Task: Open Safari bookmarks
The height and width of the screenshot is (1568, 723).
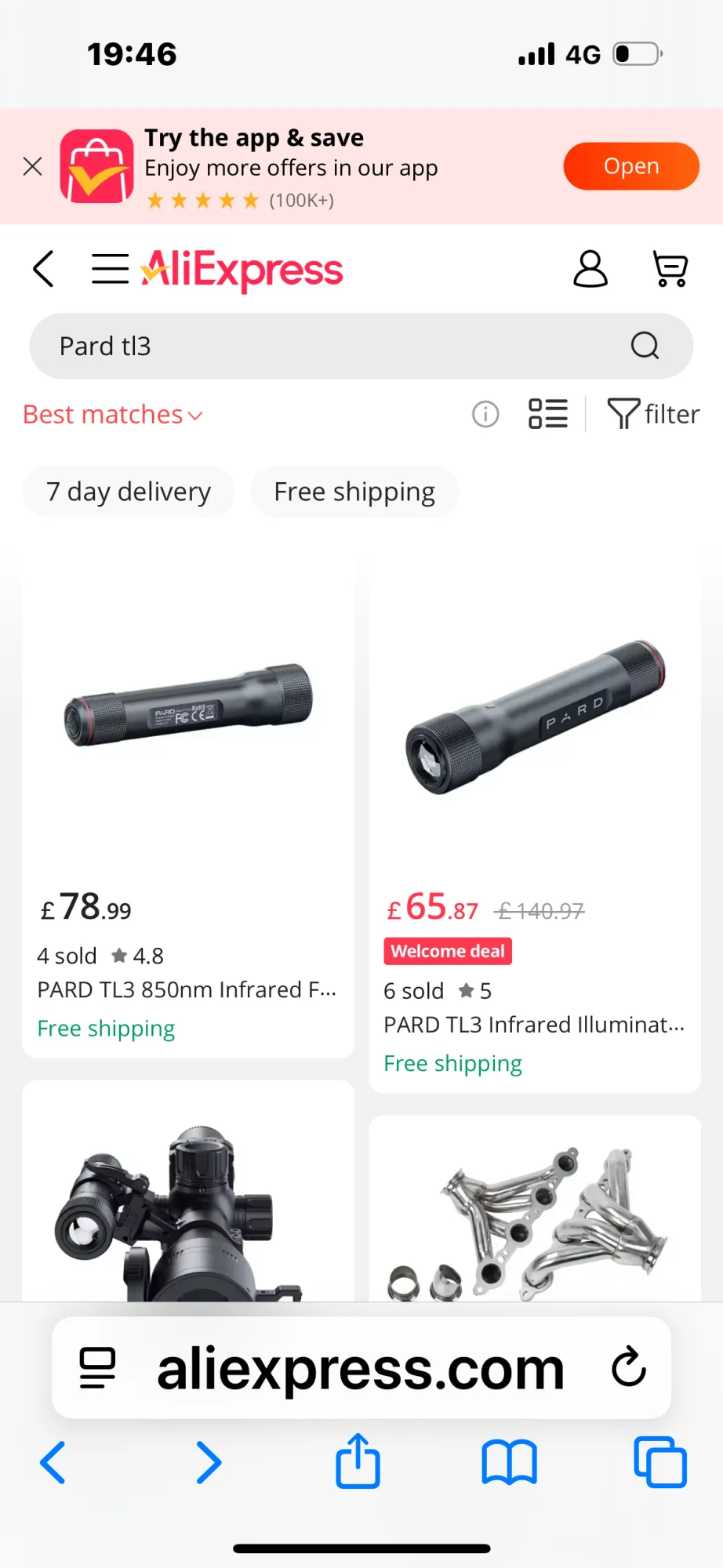Action: tap(509, 1462)
